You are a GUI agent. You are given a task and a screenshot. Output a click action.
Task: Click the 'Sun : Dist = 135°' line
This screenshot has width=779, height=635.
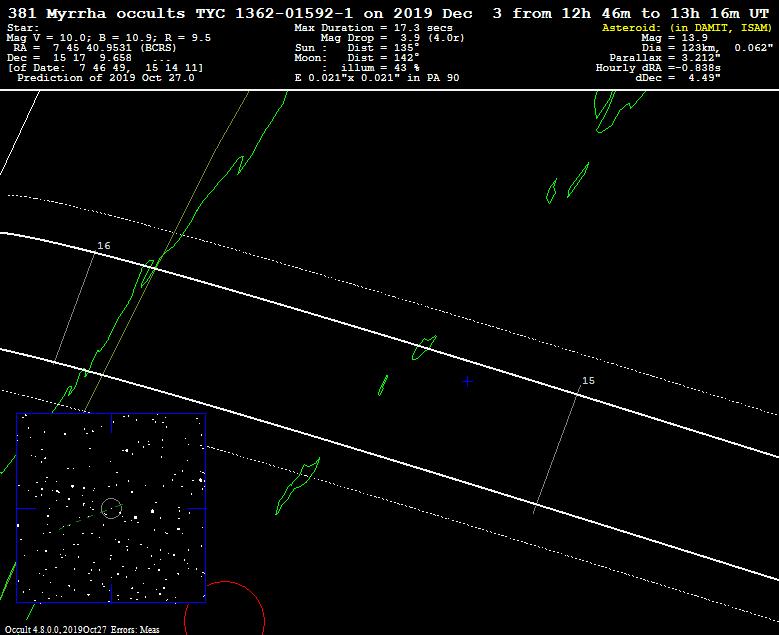[357, 48]
